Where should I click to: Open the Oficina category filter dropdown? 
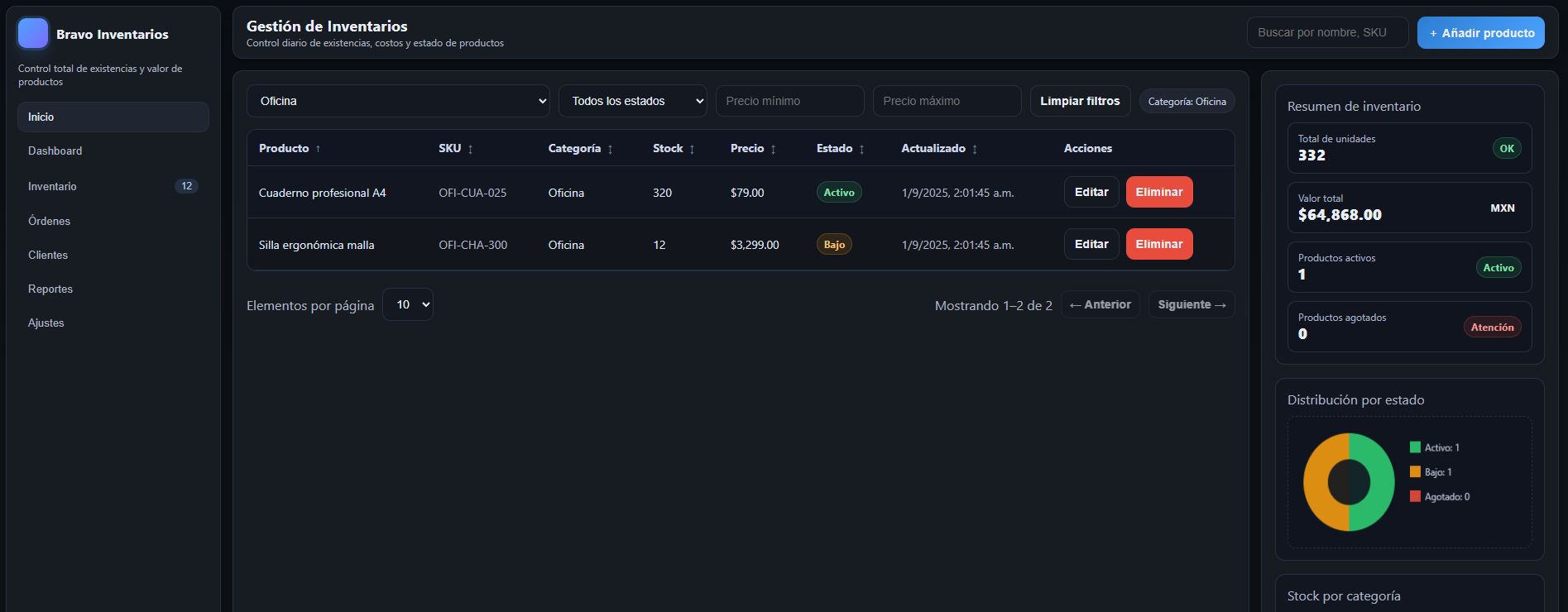(x=398, y=101)
